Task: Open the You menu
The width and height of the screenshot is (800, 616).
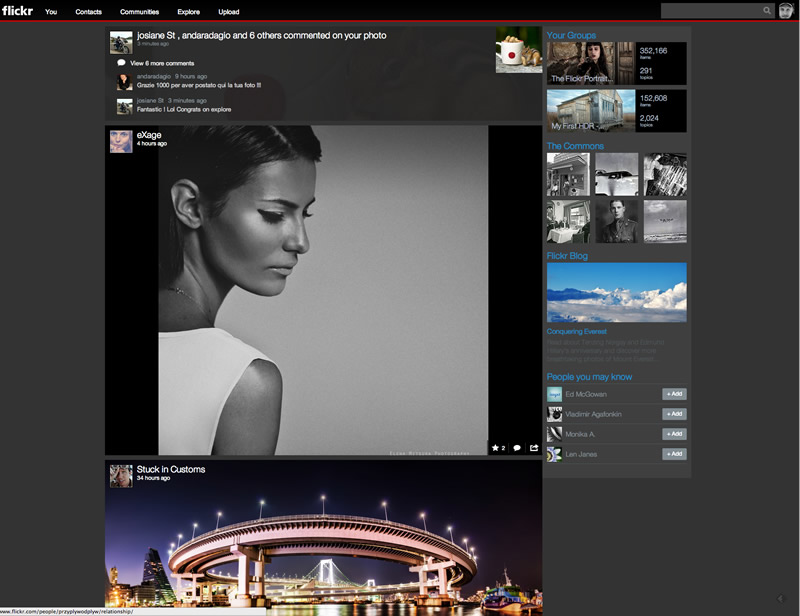Action: point(51,12)
